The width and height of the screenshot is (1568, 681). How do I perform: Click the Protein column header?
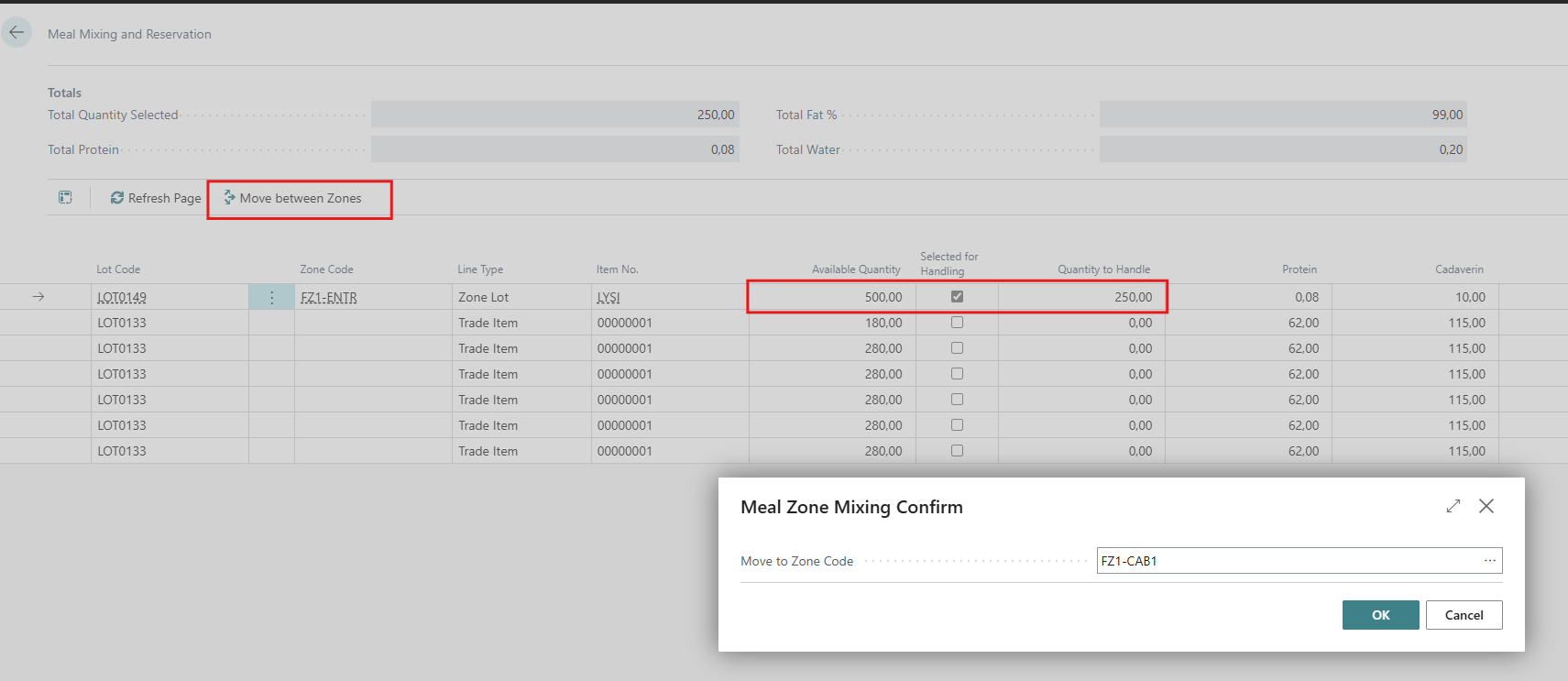point(1299,269)
